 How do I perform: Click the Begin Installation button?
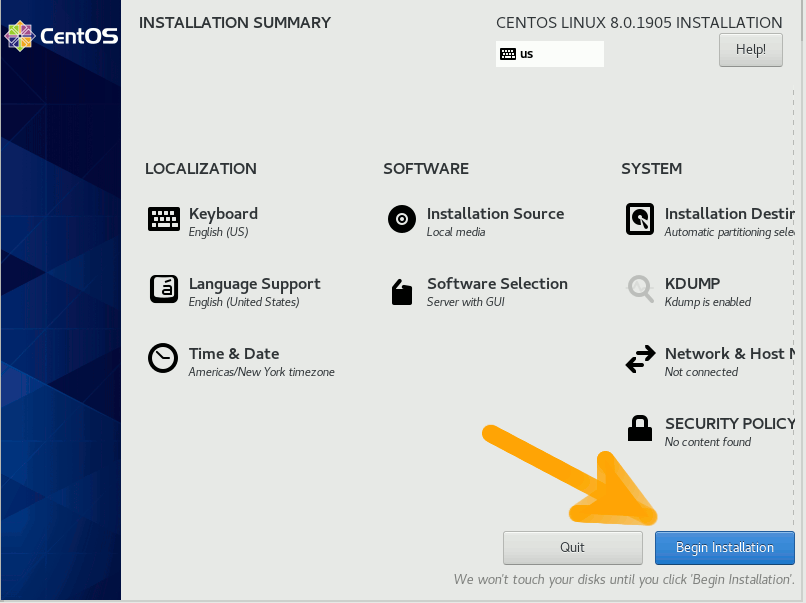pos(725,547)
